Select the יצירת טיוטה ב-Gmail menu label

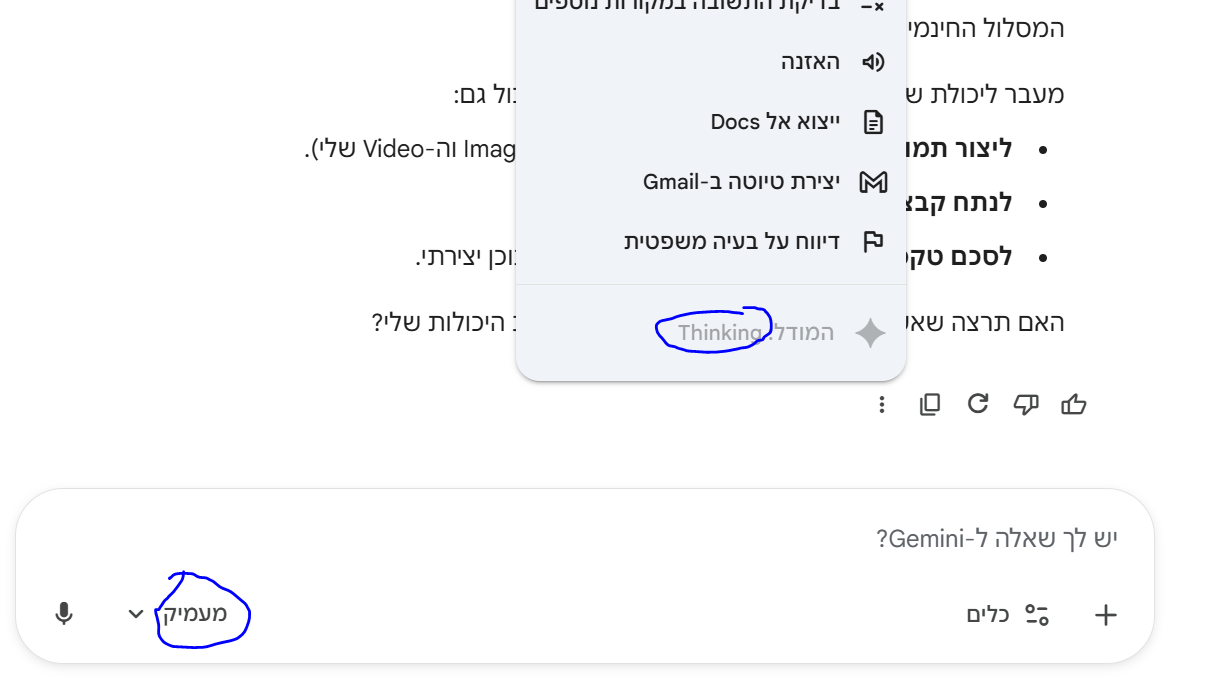pos(741,182)
